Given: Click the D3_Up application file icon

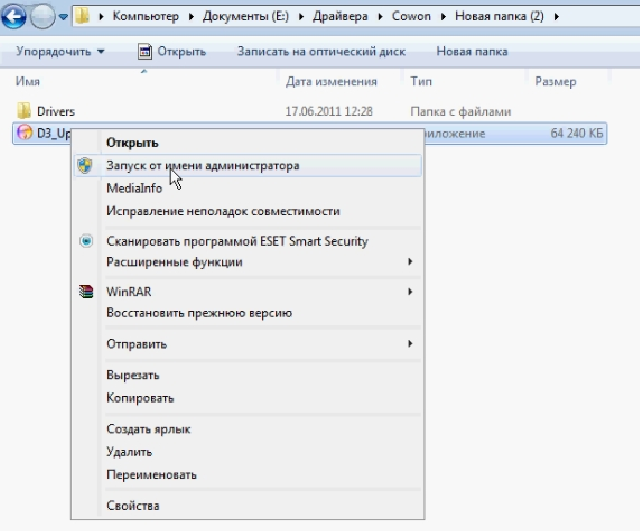Looking at the screenshot, I should (25, 132).
